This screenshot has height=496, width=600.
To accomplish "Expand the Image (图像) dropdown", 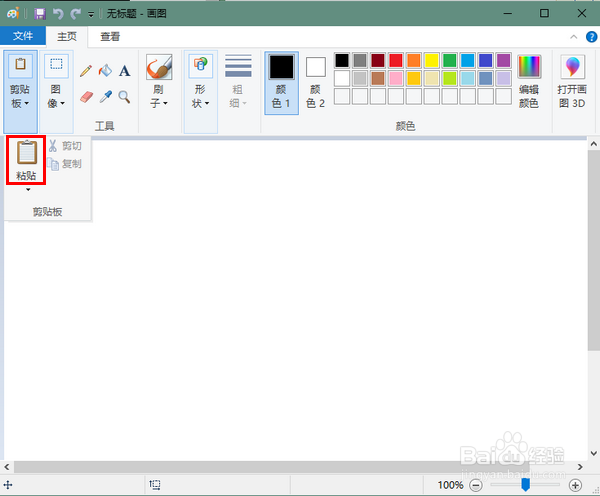I will click(x=56, y=92).
